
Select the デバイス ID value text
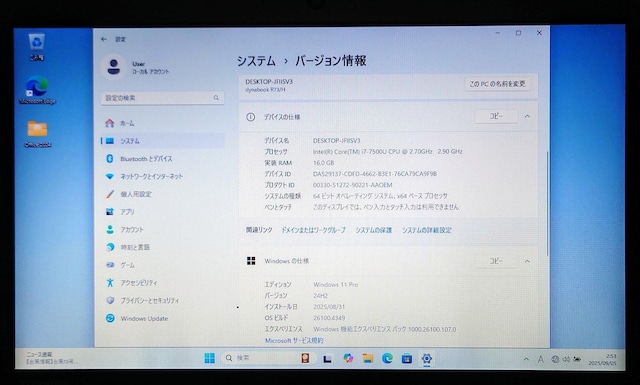(x=375, y=174)
